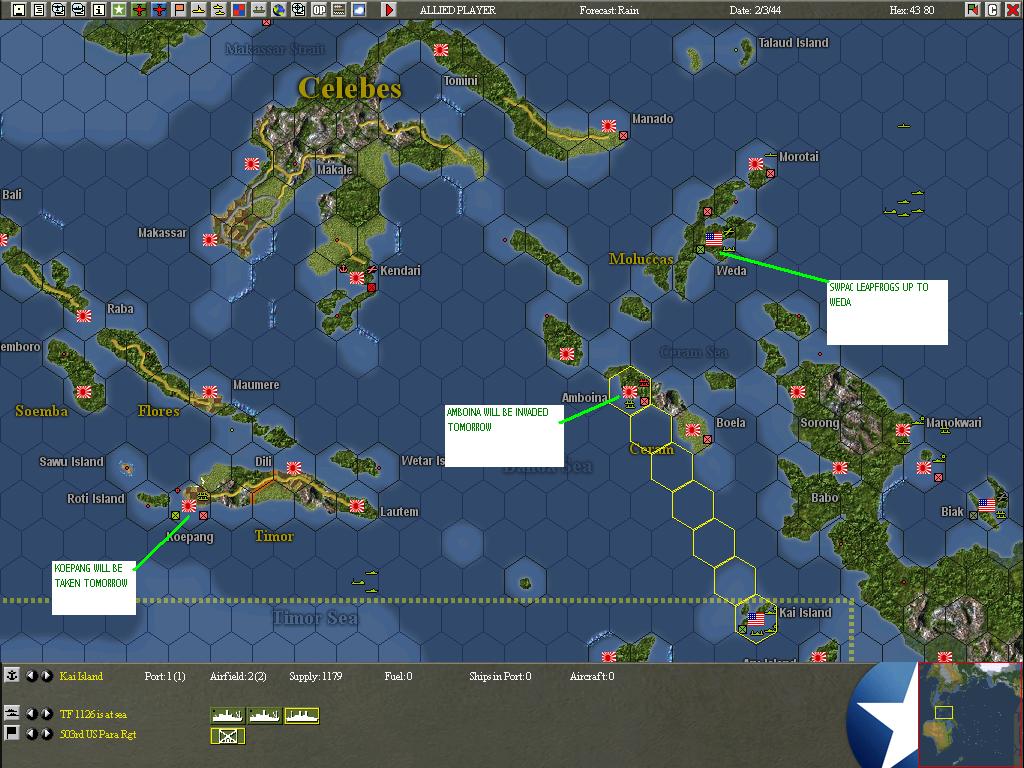The height and width of the screenshot is (768, 1024).
Task: Select the US flag base at Biak
Action: coord(987,505)
